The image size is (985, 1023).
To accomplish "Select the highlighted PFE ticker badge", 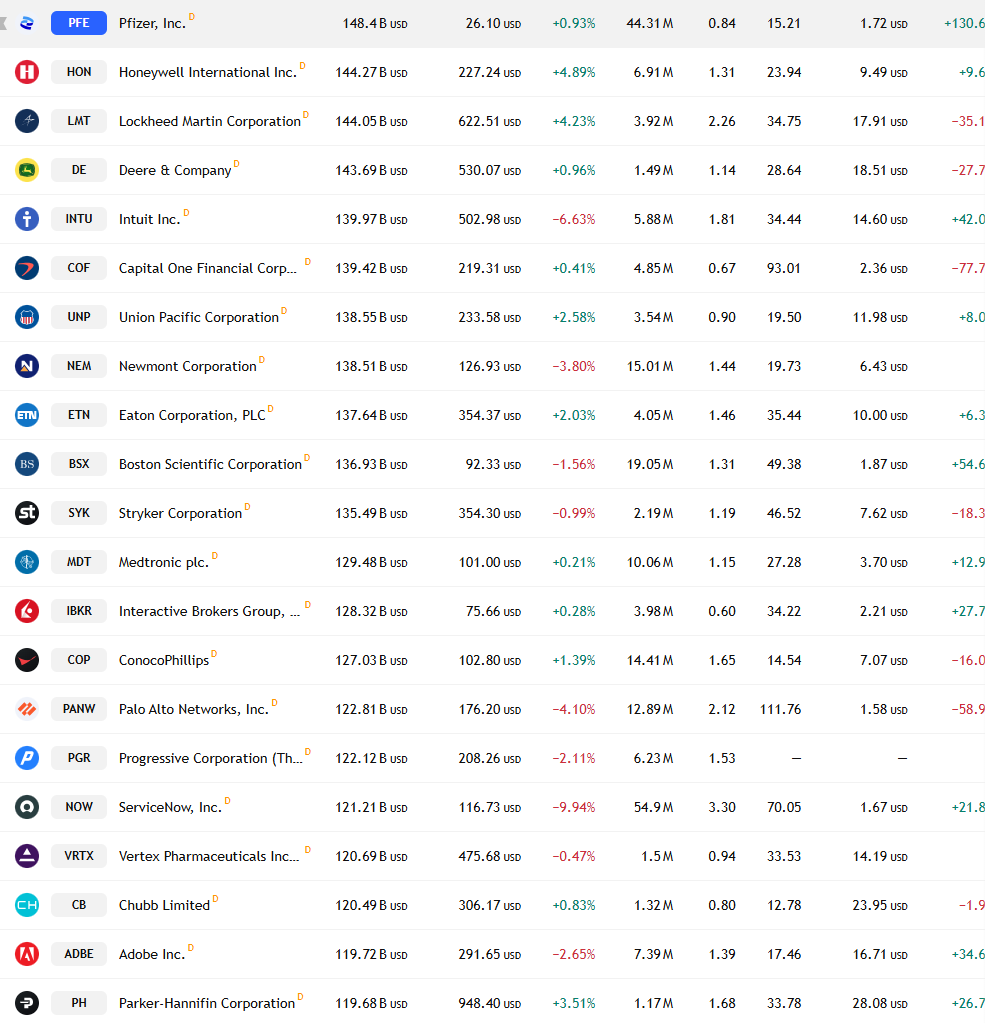I will coord(79,23).
